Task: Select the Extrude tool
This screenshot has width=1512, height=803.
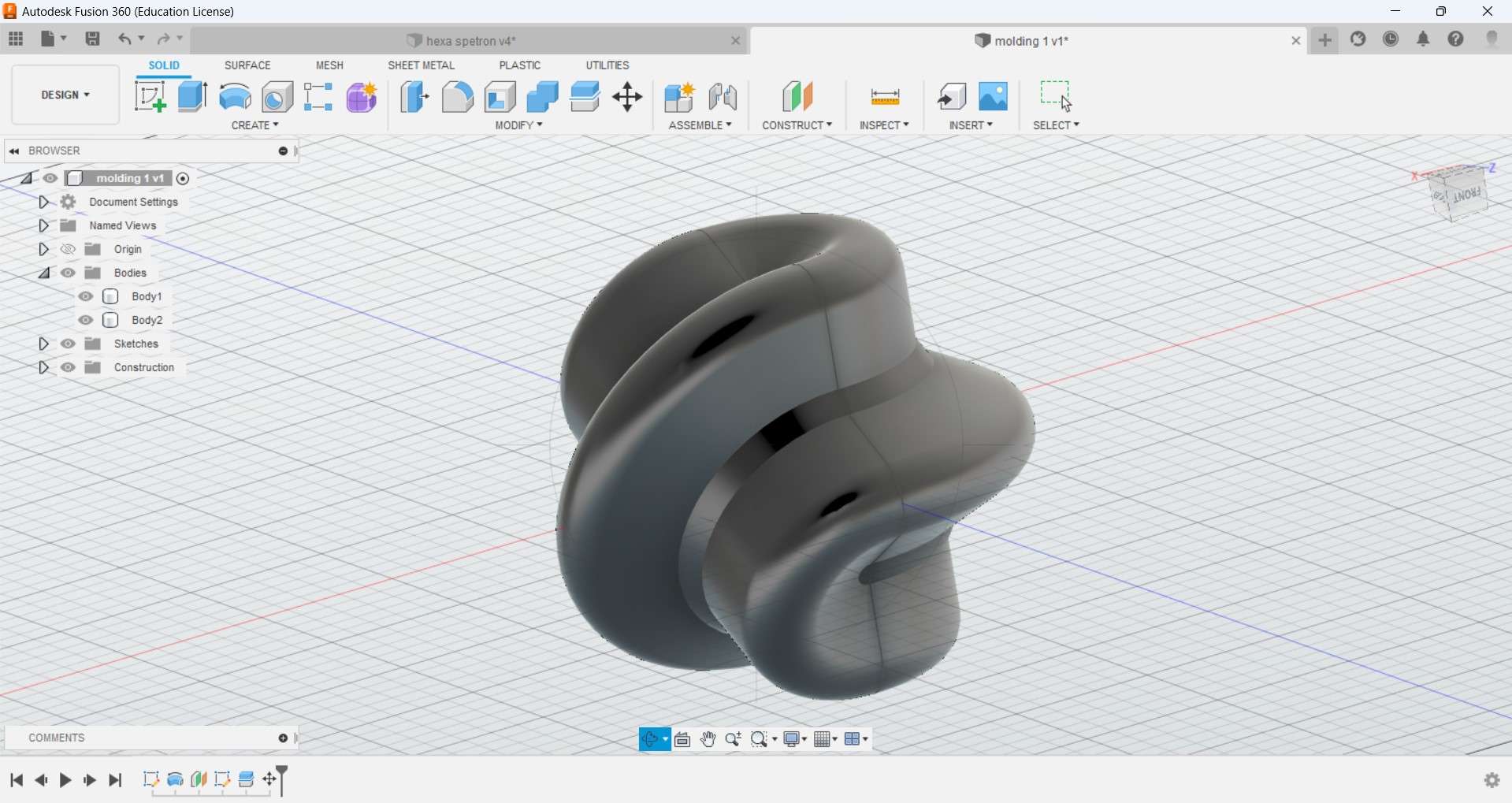Action: pyautogui.click(x=192, y=97)
